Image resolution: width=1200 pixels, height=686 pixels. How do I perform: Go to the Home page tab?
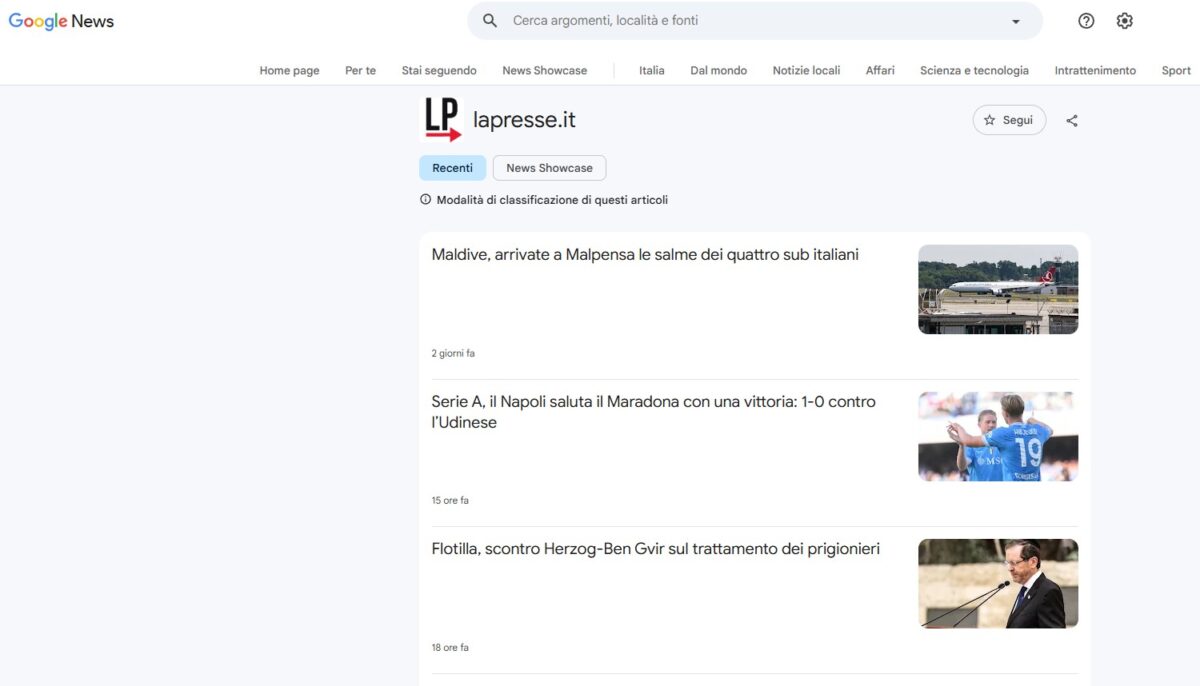coord(290,71)
